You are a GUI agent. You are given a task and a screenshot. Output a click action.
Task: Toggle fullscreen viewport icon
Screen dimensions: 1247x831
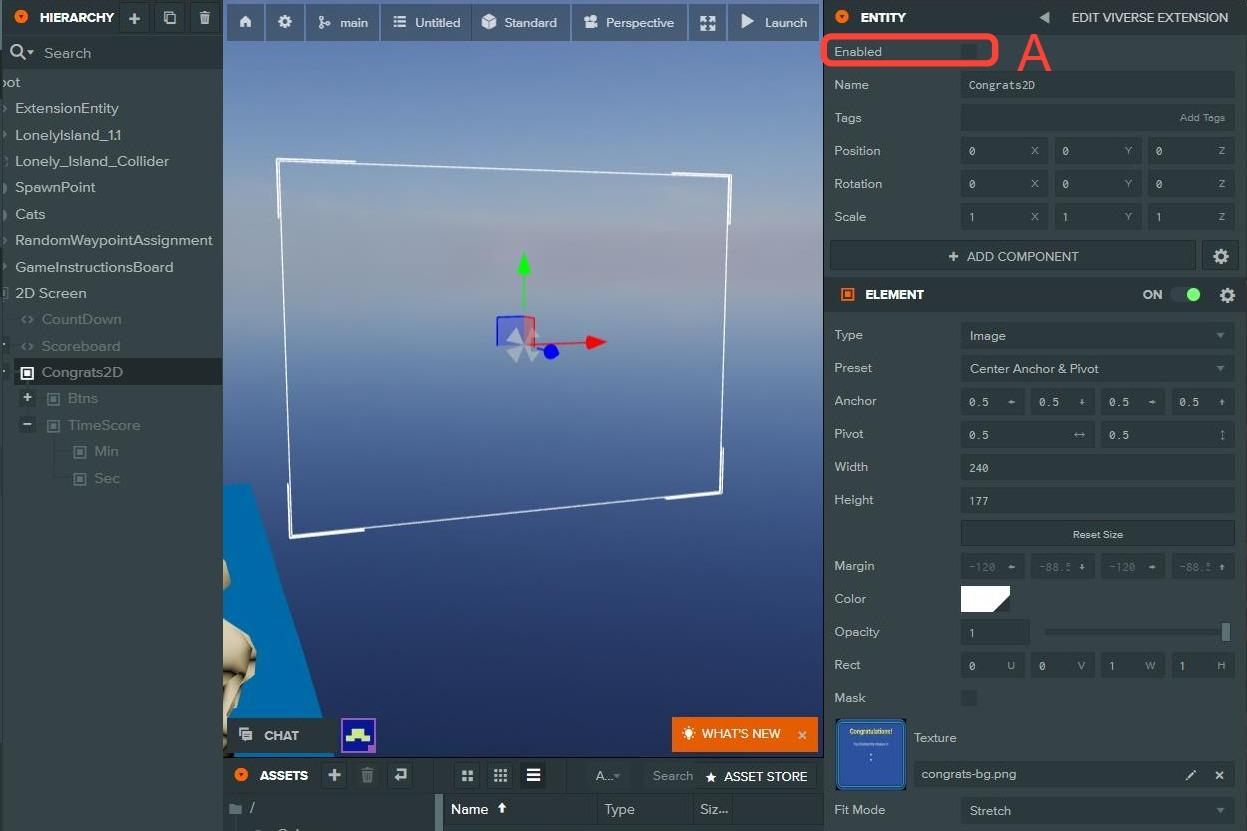pyautogui.click(x=707, y=22)
